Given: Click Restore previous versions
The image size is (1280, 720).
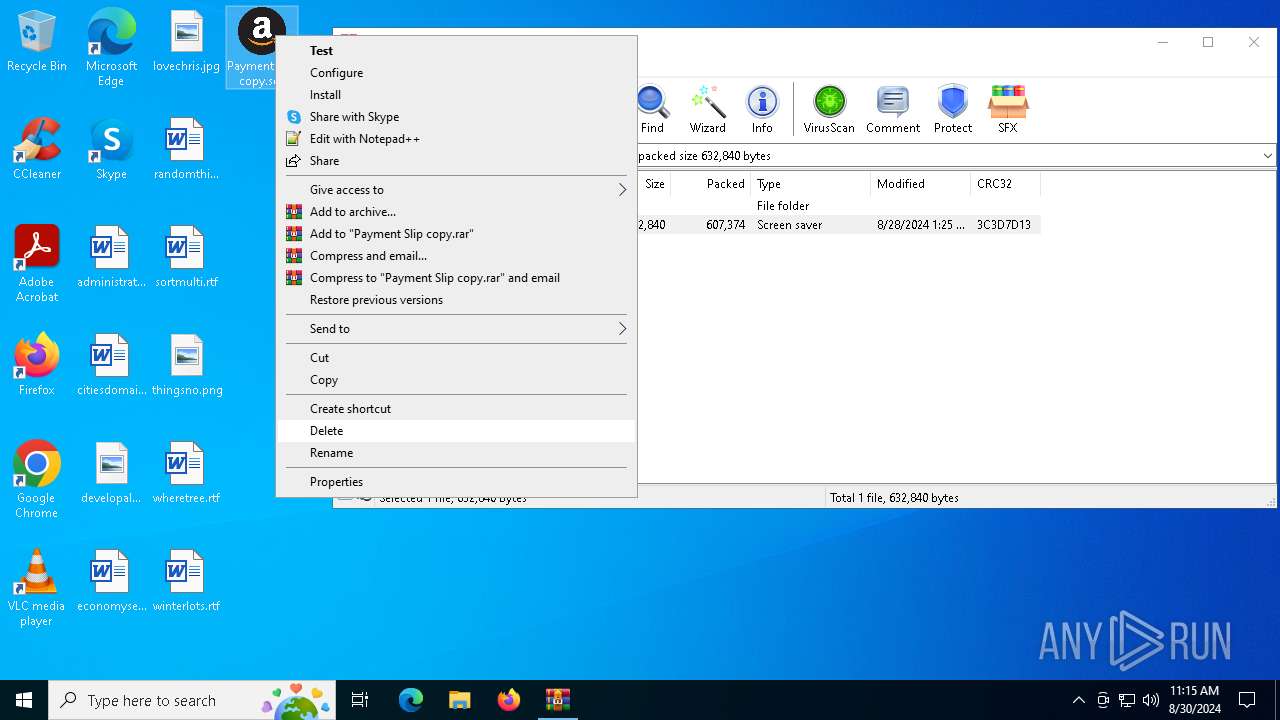Looking at the screenshot, I should pos(456,300).
